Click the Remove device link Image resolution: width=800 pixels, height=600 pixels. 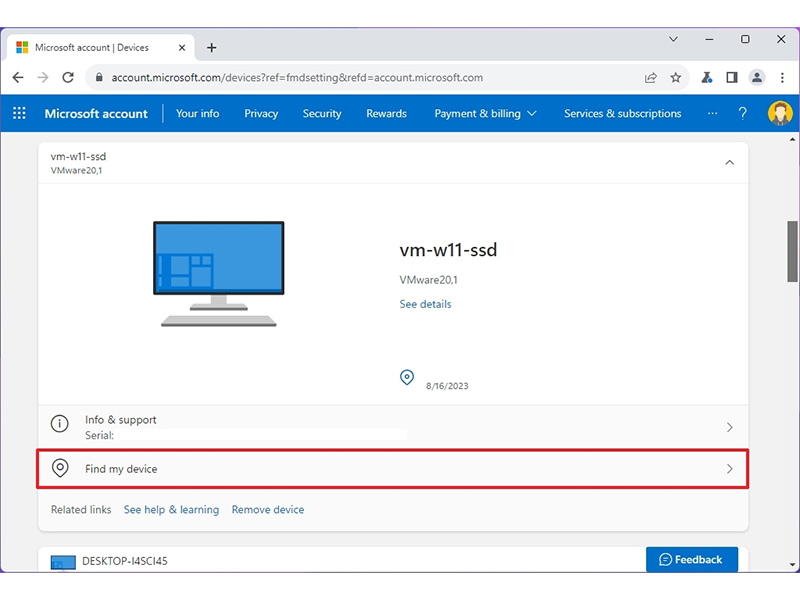268,509
